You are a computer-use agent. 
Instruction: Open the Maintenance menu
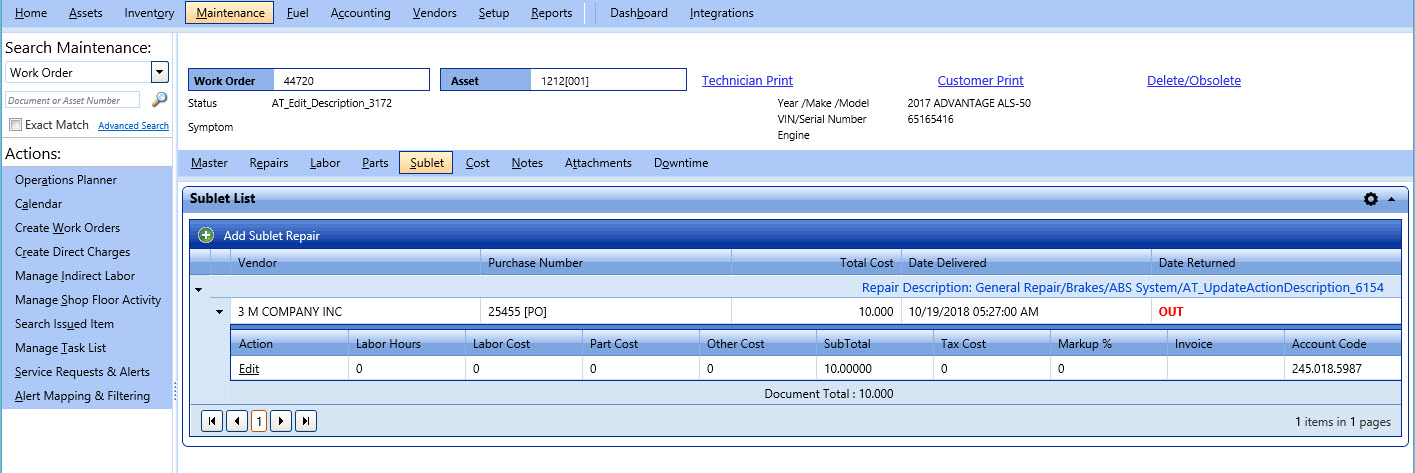point(230,13)
